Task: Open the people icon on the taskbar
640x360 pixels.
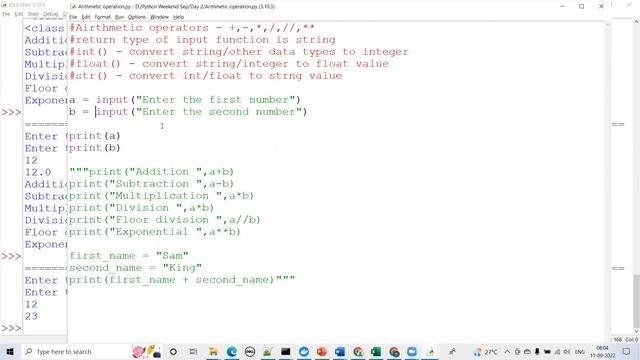Action: pyautogui.click(x=452, y=351)
